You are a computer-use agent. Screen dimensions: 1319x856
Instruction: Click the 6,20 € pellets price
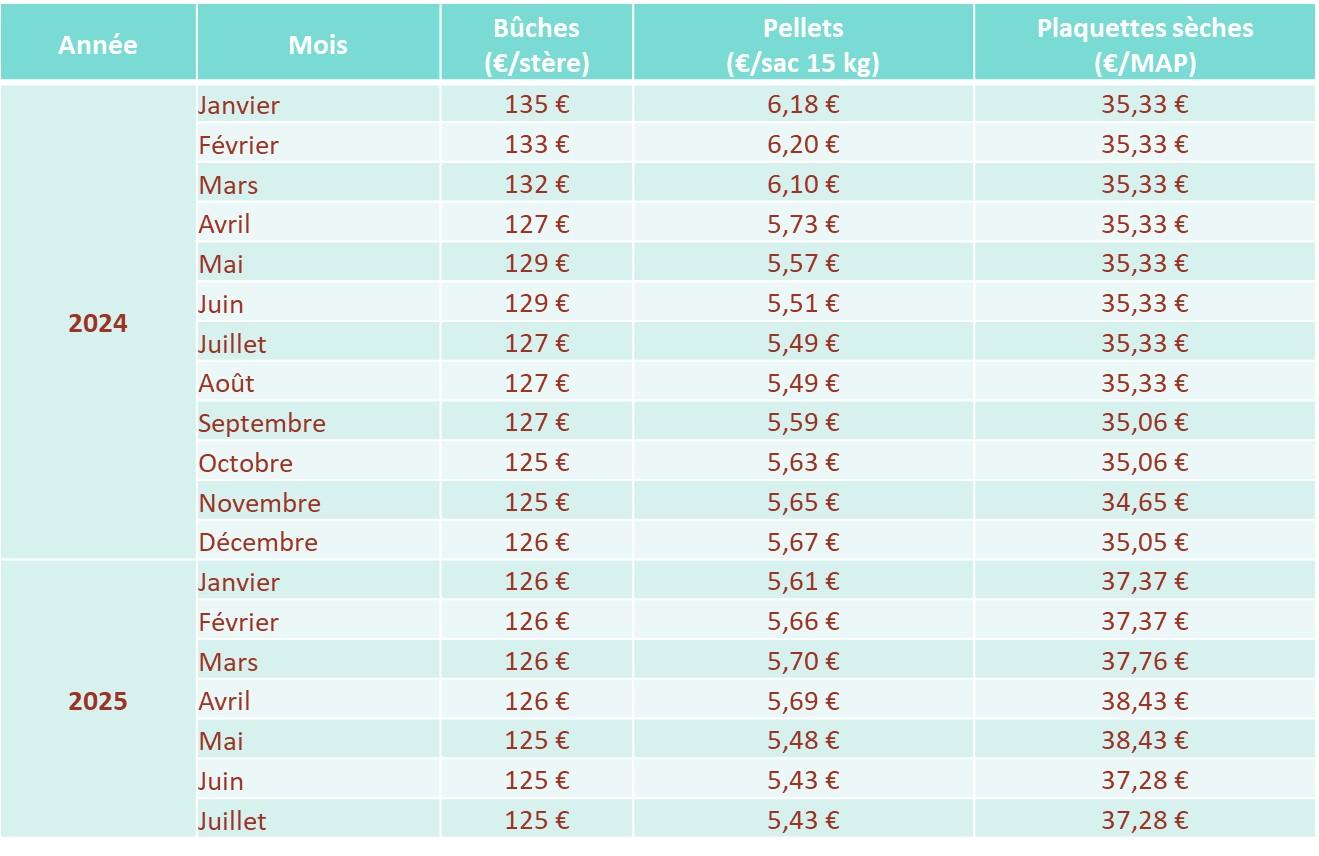click(x=803, y=144)
